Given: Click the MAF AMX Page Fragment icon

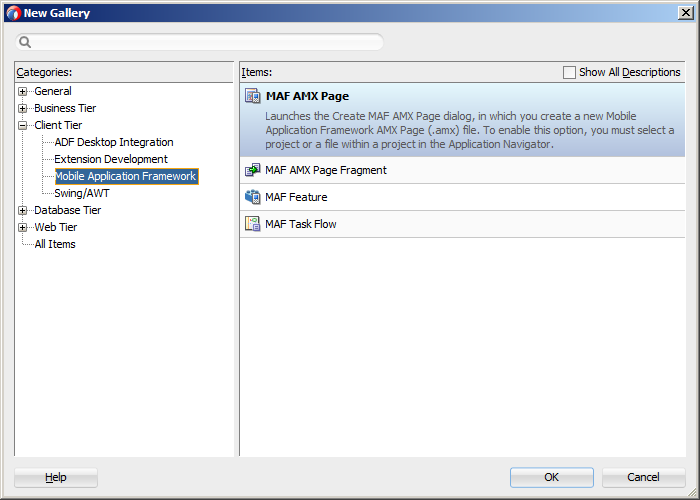Looking at the screenshot, I should (x=253, y=170).
